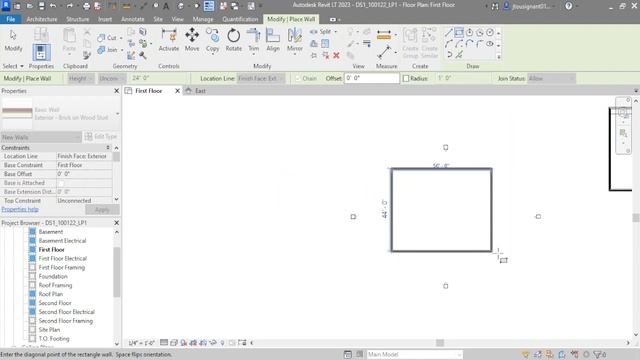Open the Unconnected top constraint dropdown in options bar

pyautogui.click(x=111, y=78)
